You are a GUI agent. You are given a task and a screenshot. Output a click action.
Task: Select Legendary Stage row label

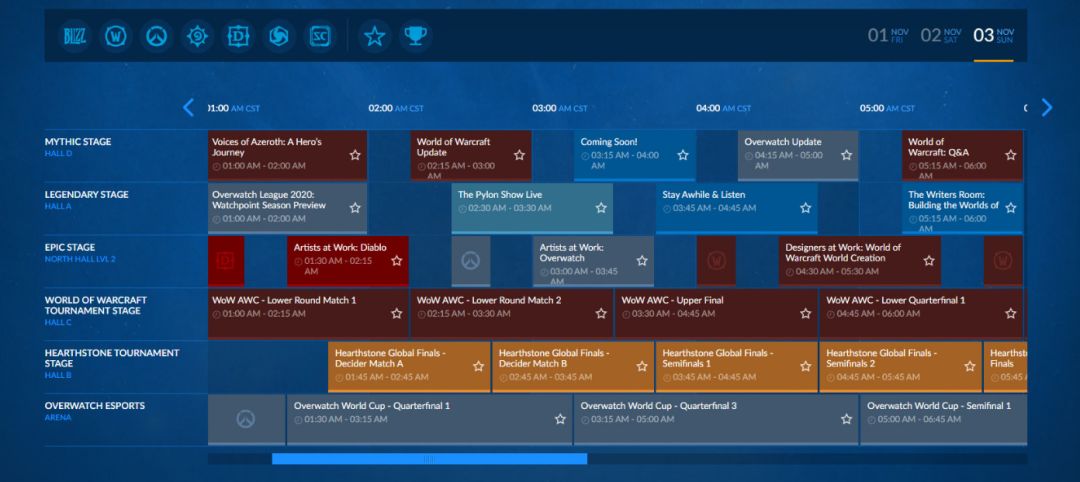86,195
